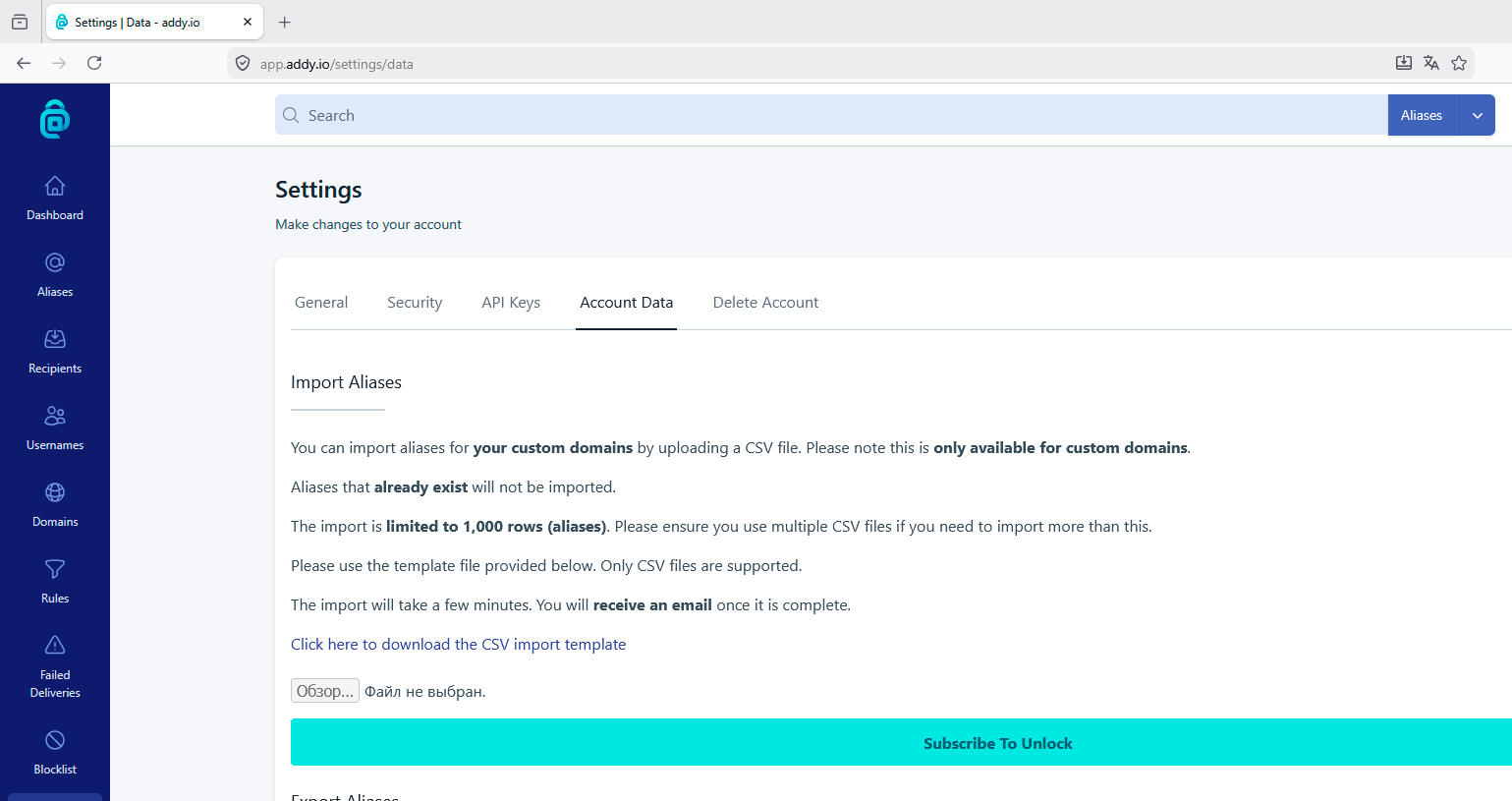Switch to the Security tab
Image resolution: width=1512 pixels, height=801 pixels.
pyautogui.click(x=415, y=303)
